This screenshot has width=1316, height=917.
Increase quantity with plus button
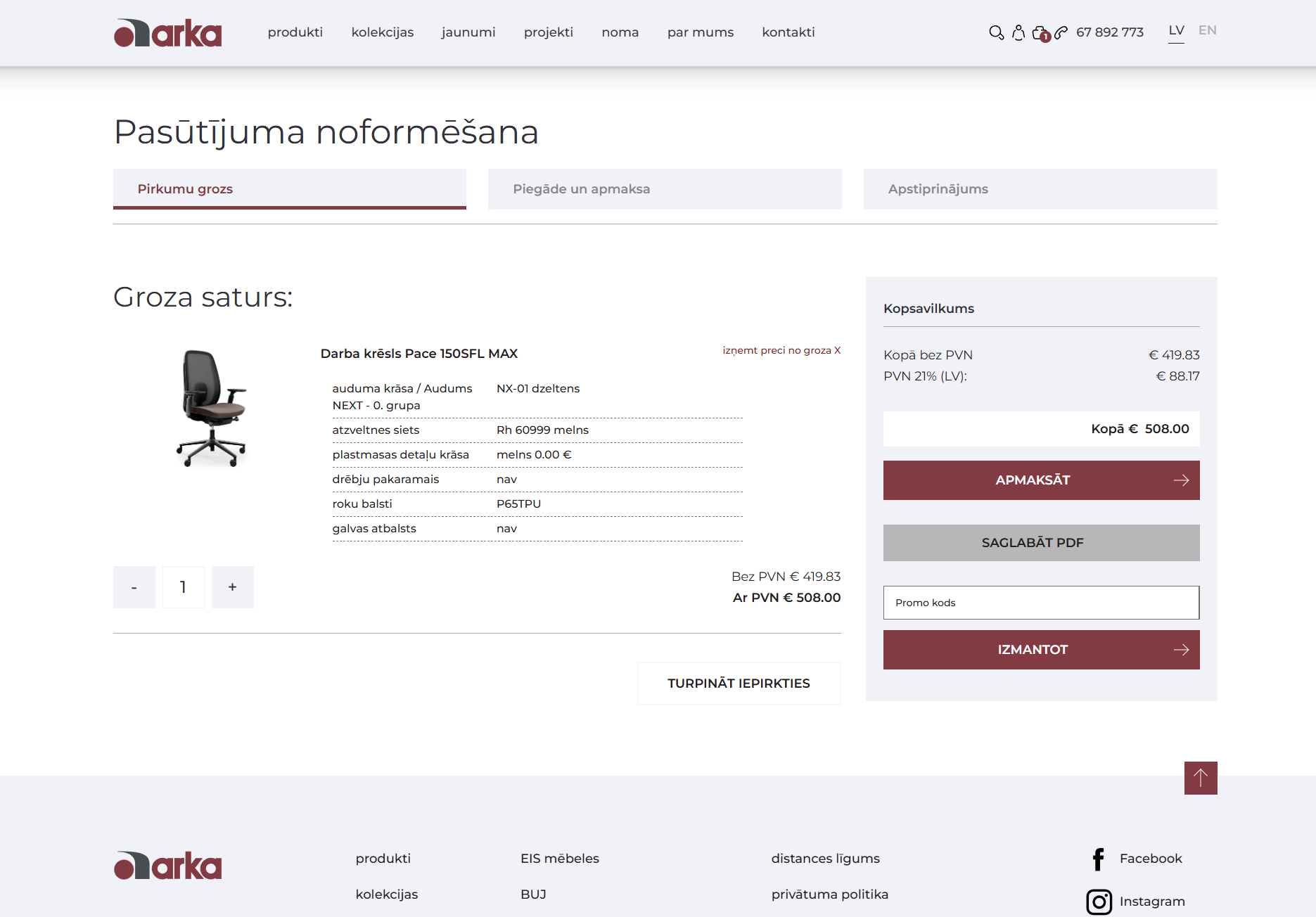232,587
